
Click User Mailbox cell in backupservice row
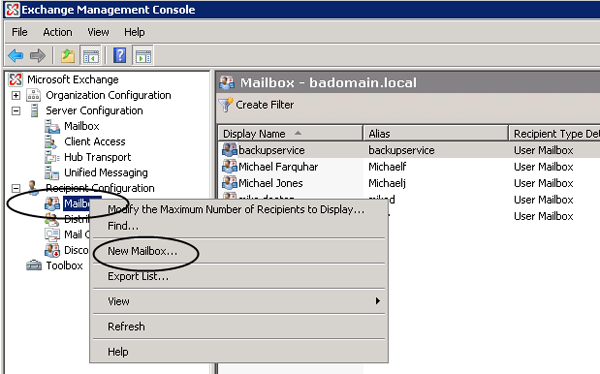[543, 150]
